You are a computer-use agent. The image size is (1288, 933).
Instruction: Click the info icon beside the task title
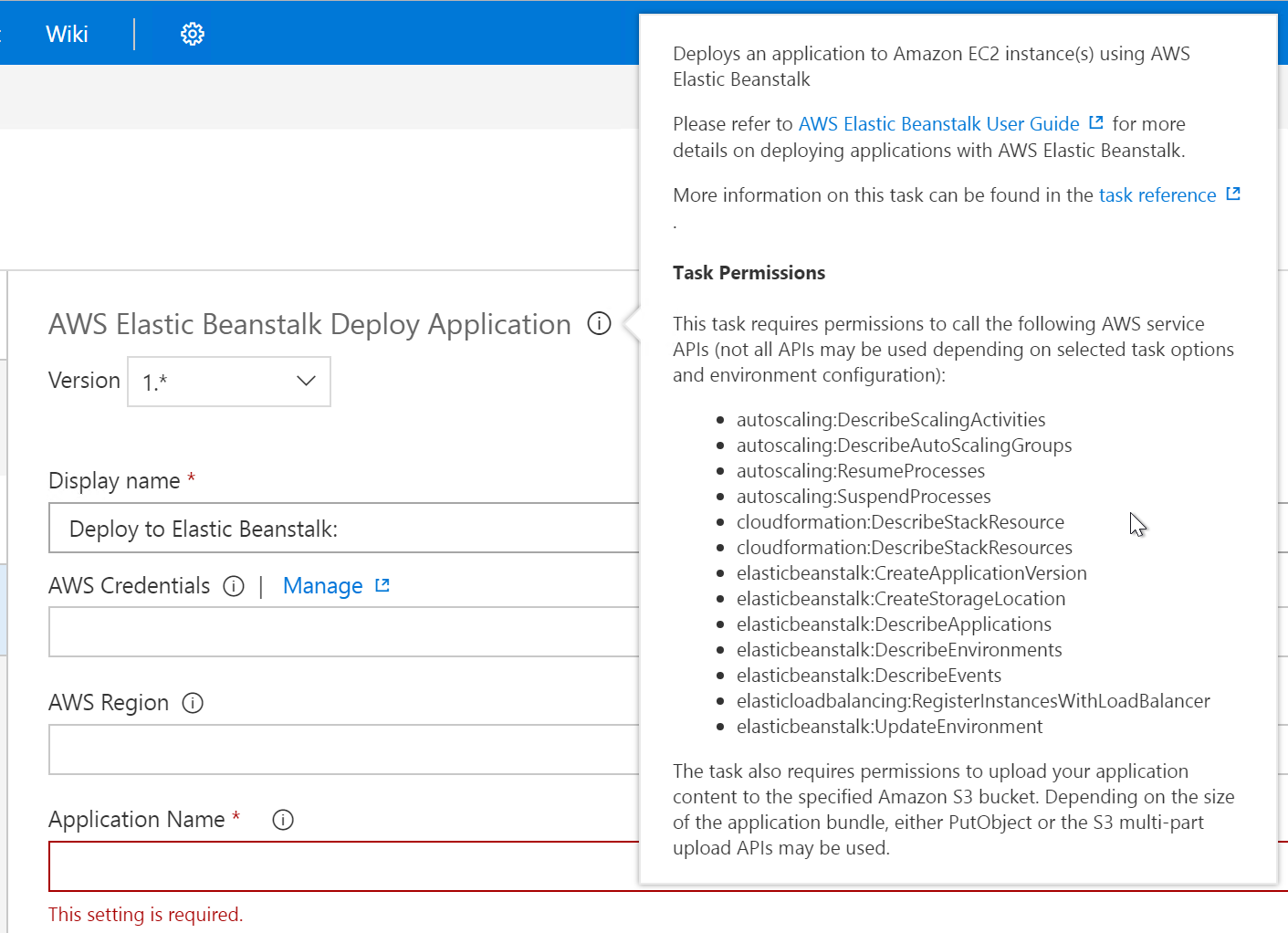[599, 324]
